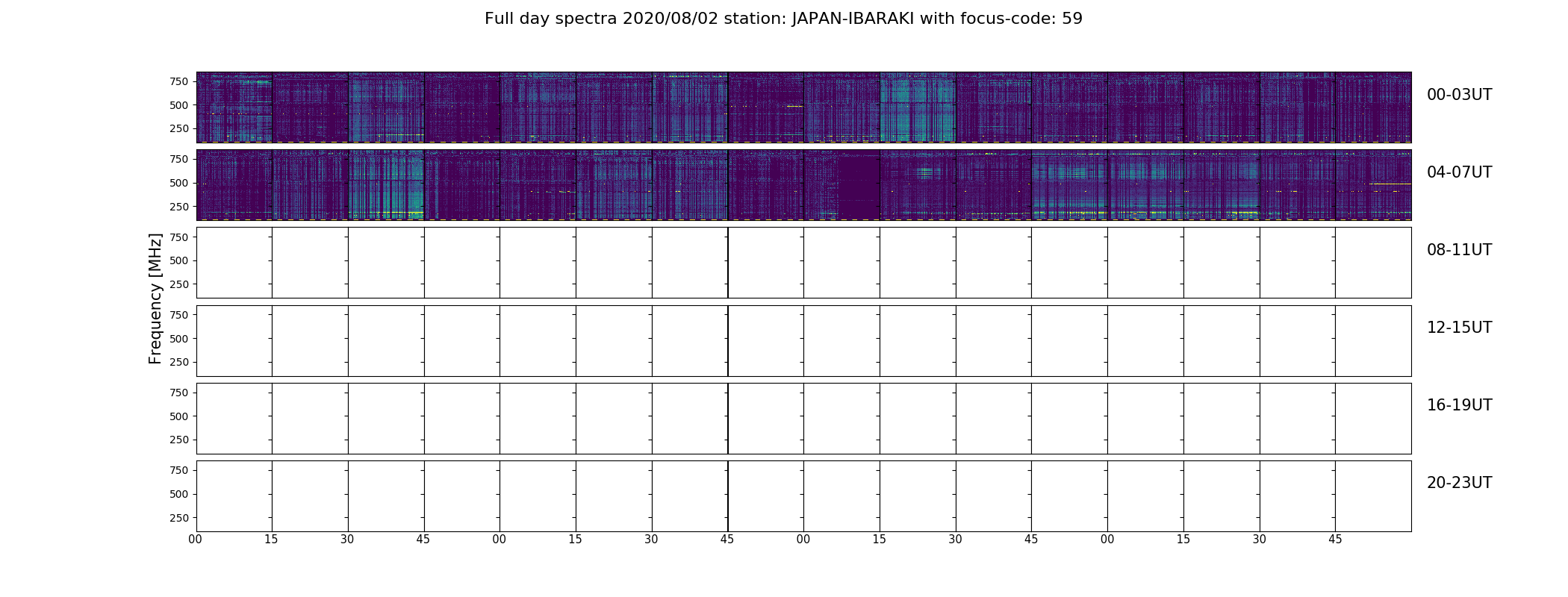Click the 250 tick of the 12-15UT row
The height and width of the screenshot is (597, 1568).
[x=179, y=362]
